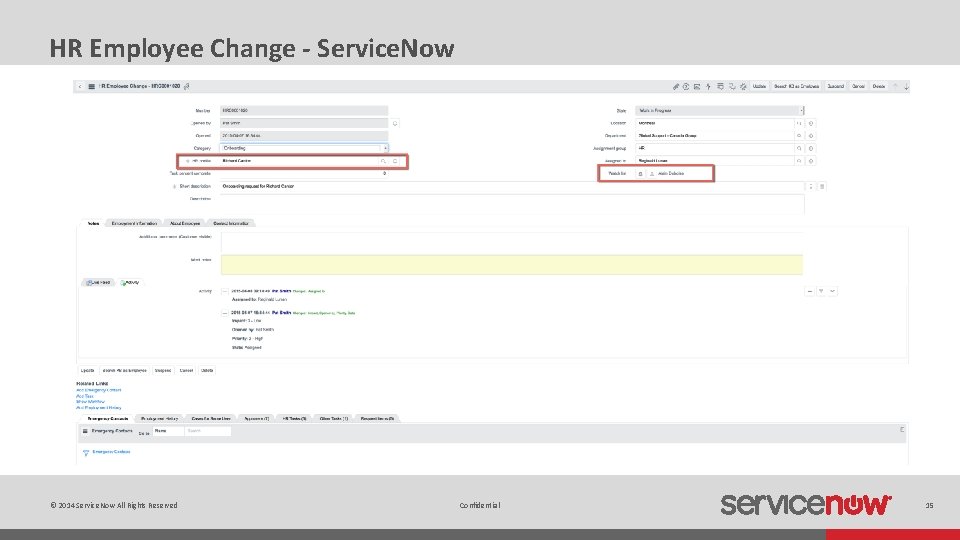The width and height of the screenshot is (960, 540).
Task: Click Add Task related link
Action: [x=84, y=396]
